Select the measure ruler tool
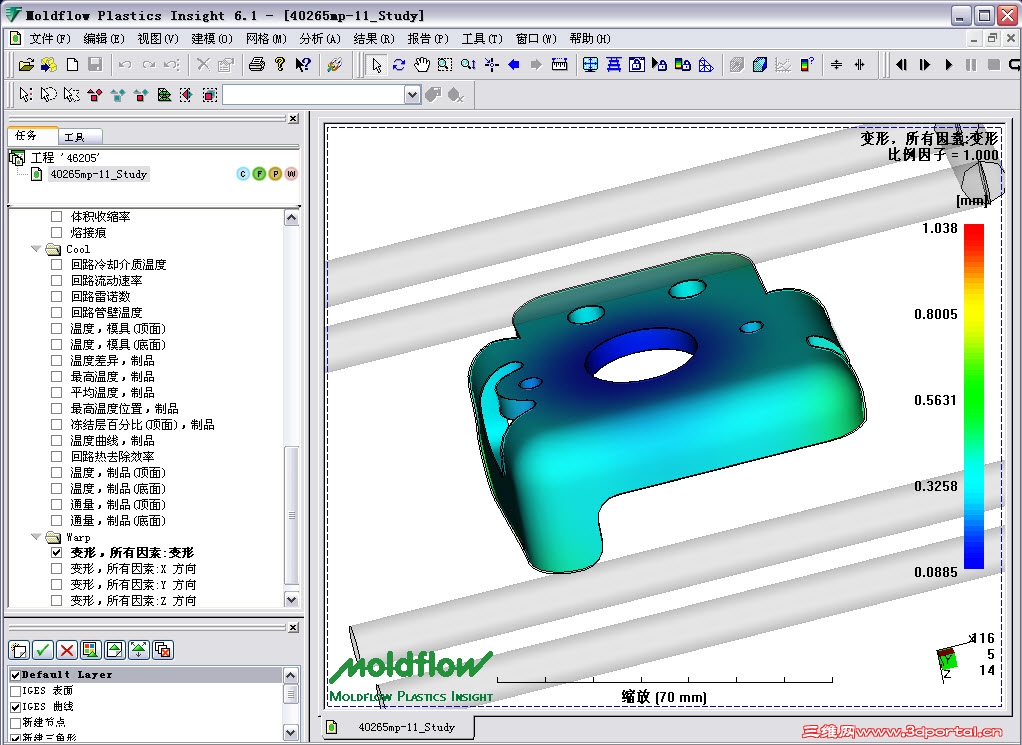 coord(559,65)
